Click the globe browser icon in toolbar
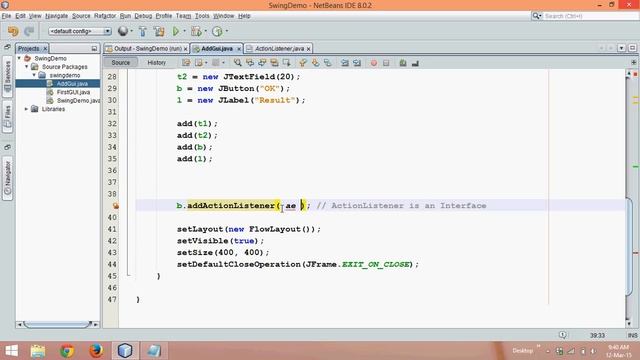This screenshot has height=360, width=640. [x=122, y=31]
